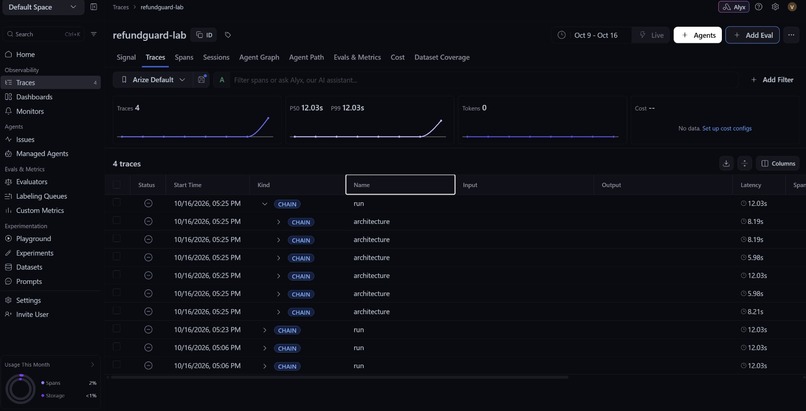The height and width of the screenshot is (411, 806).
Task: Click CHAIN badge of 05:23 PM run row
Action: (287, 330)
